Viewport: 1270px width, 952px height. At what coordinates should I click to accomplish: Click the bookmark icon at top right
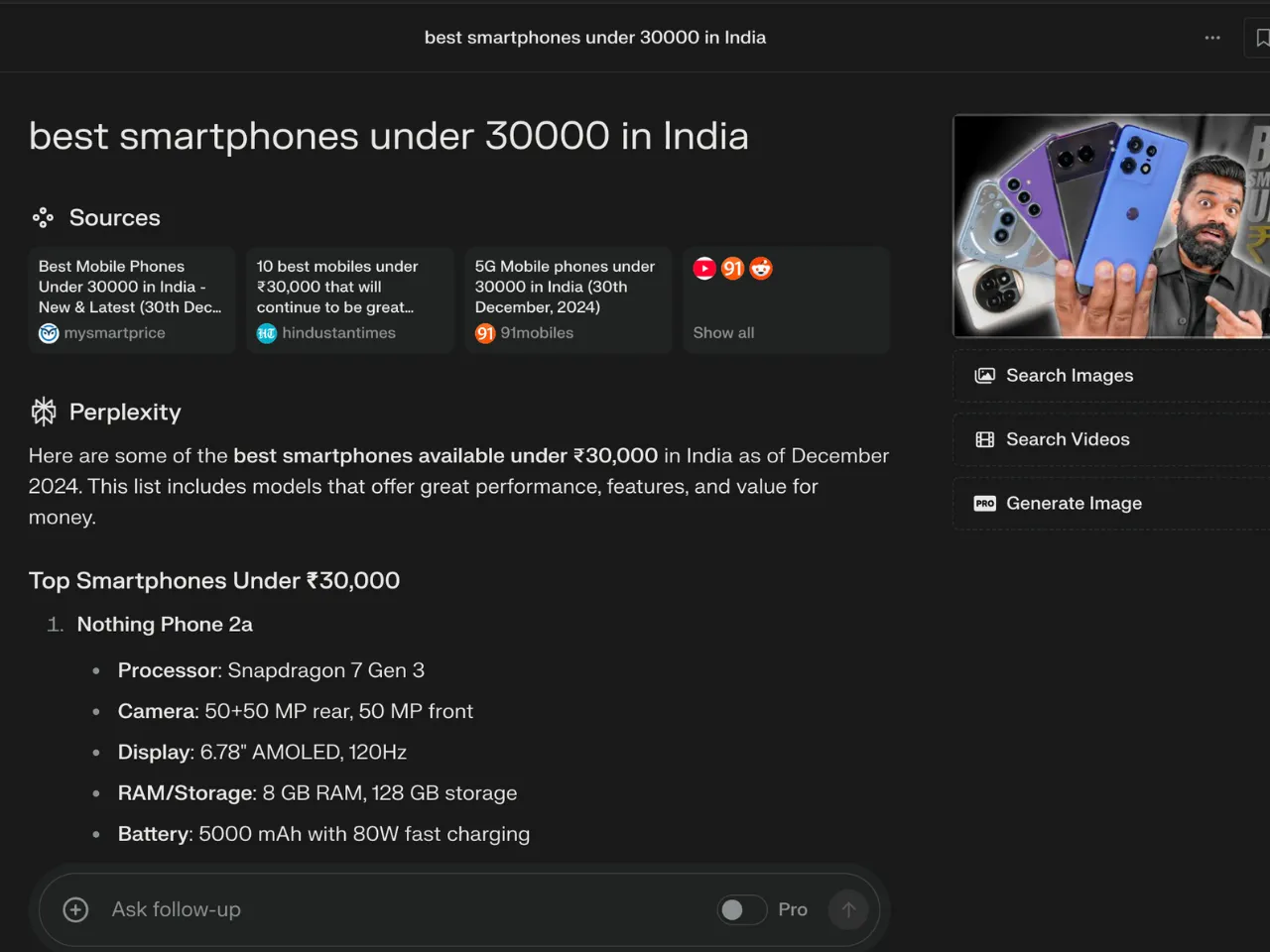[1261, 38]
